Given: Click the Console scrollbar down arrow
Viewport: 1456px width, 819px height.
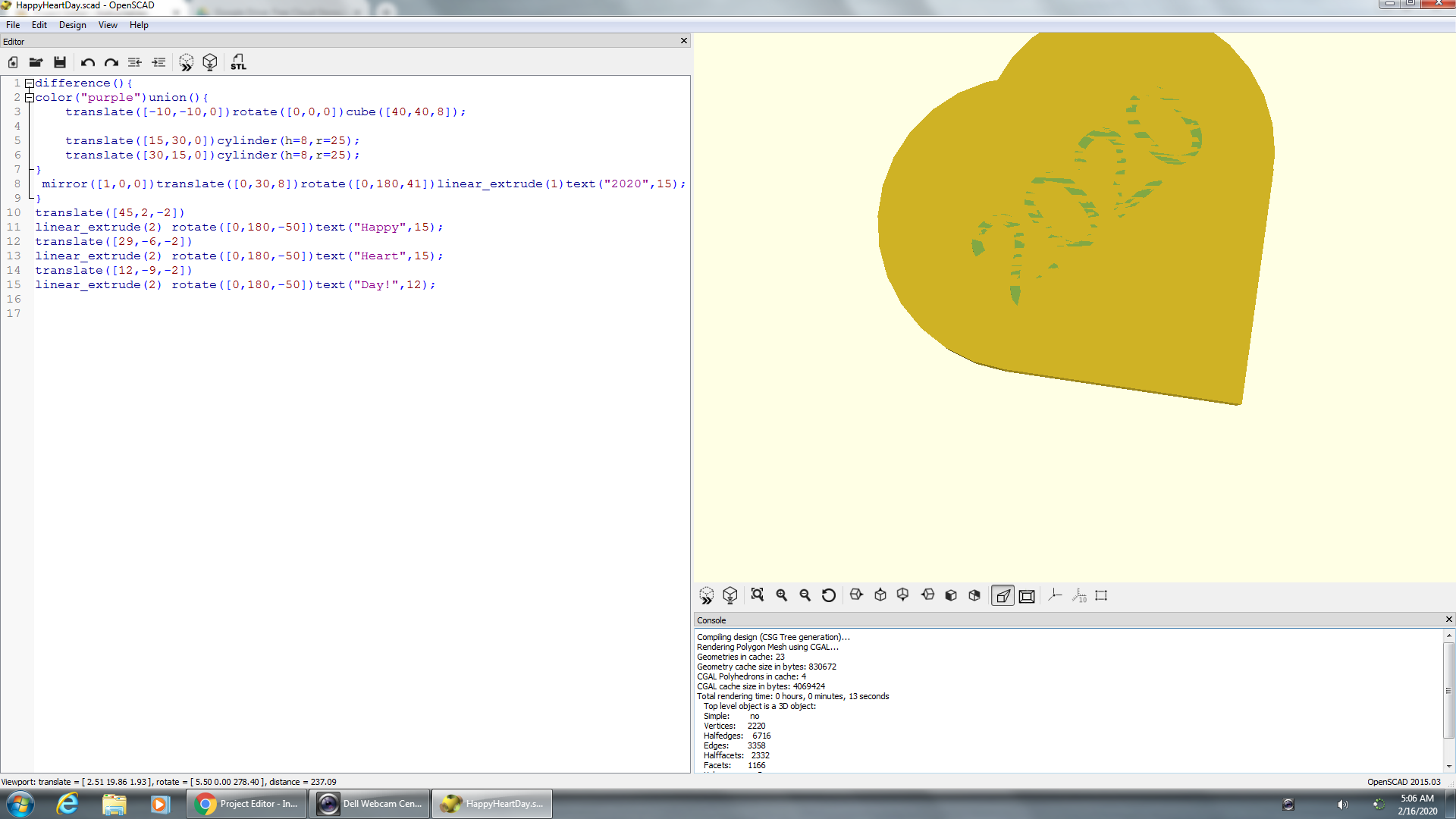Looking at the screenshot, I should [x=1448, y=767].
